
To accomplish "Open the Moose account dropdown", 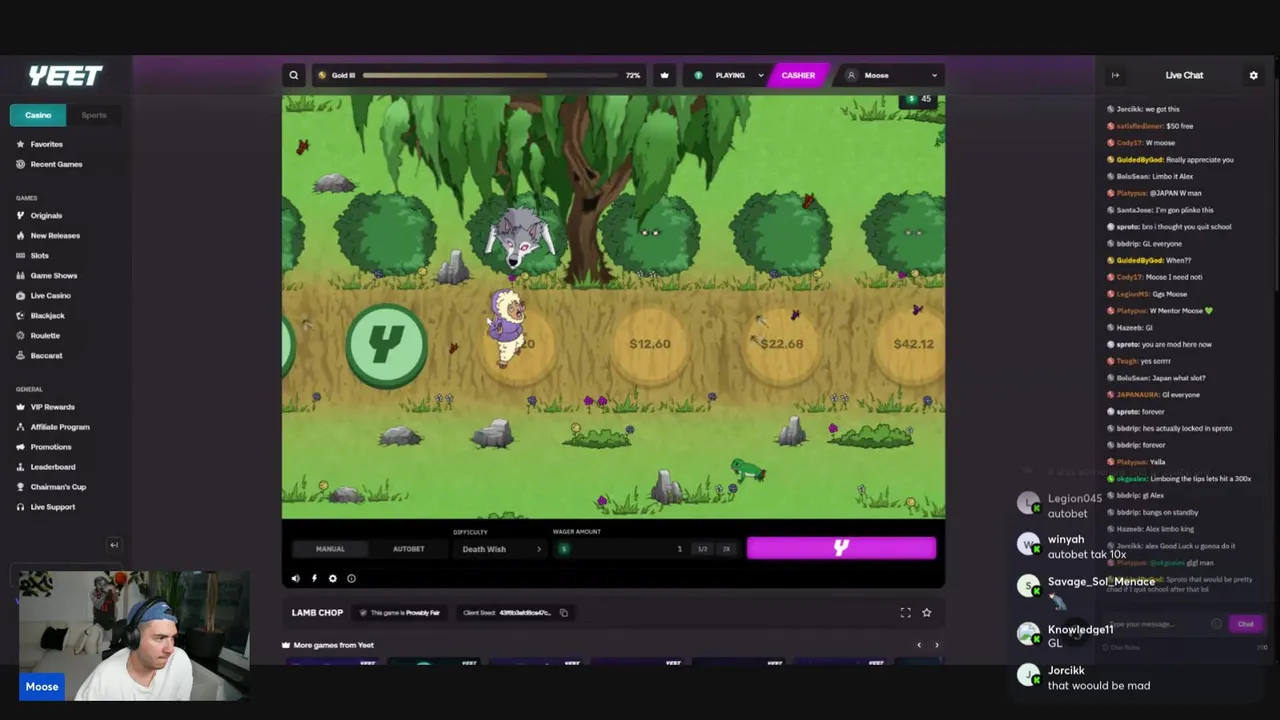I will pyautogui.click(x=891, y=75).
